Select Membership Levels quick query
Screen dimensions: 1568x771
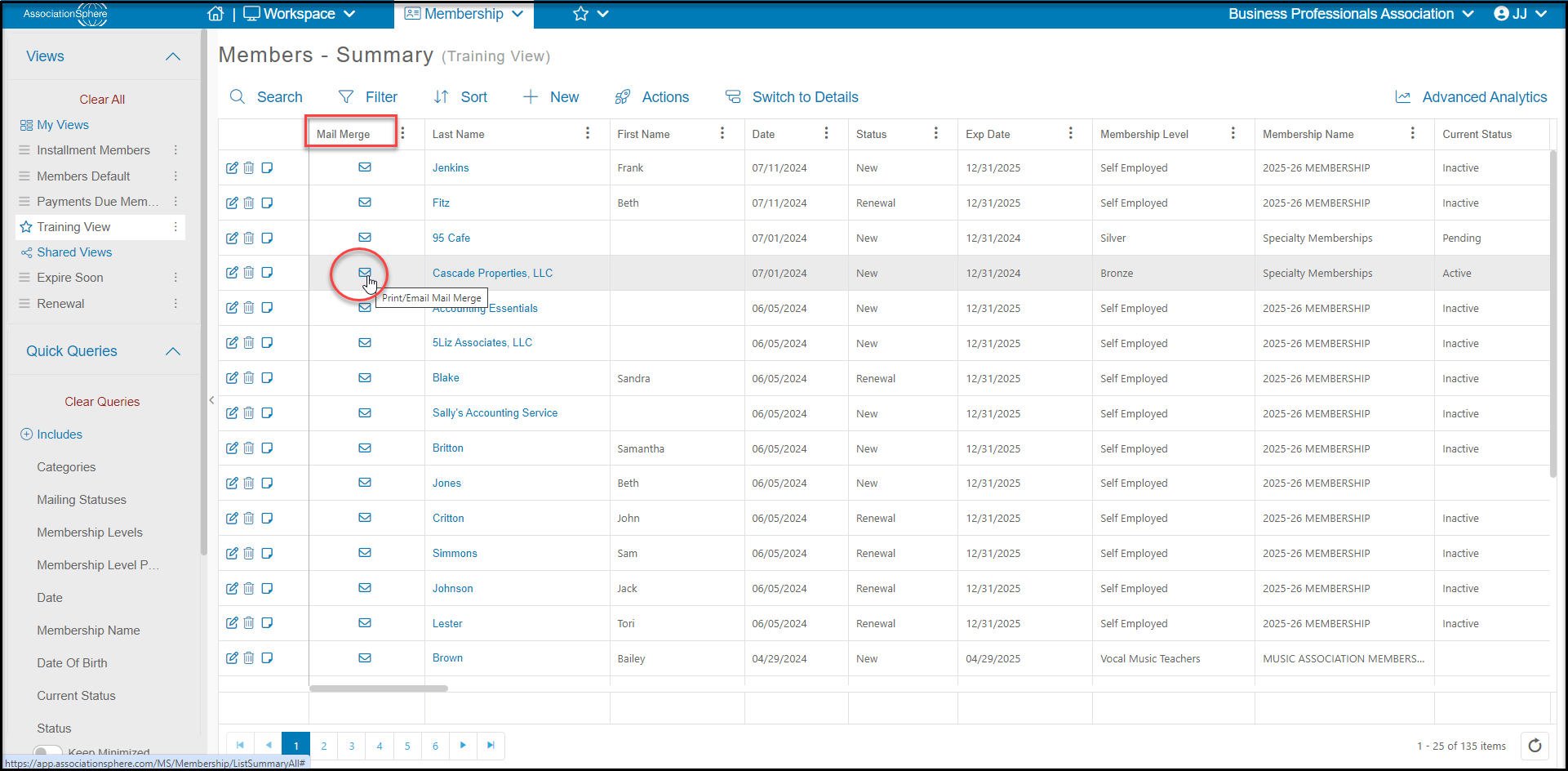(90, 533)
